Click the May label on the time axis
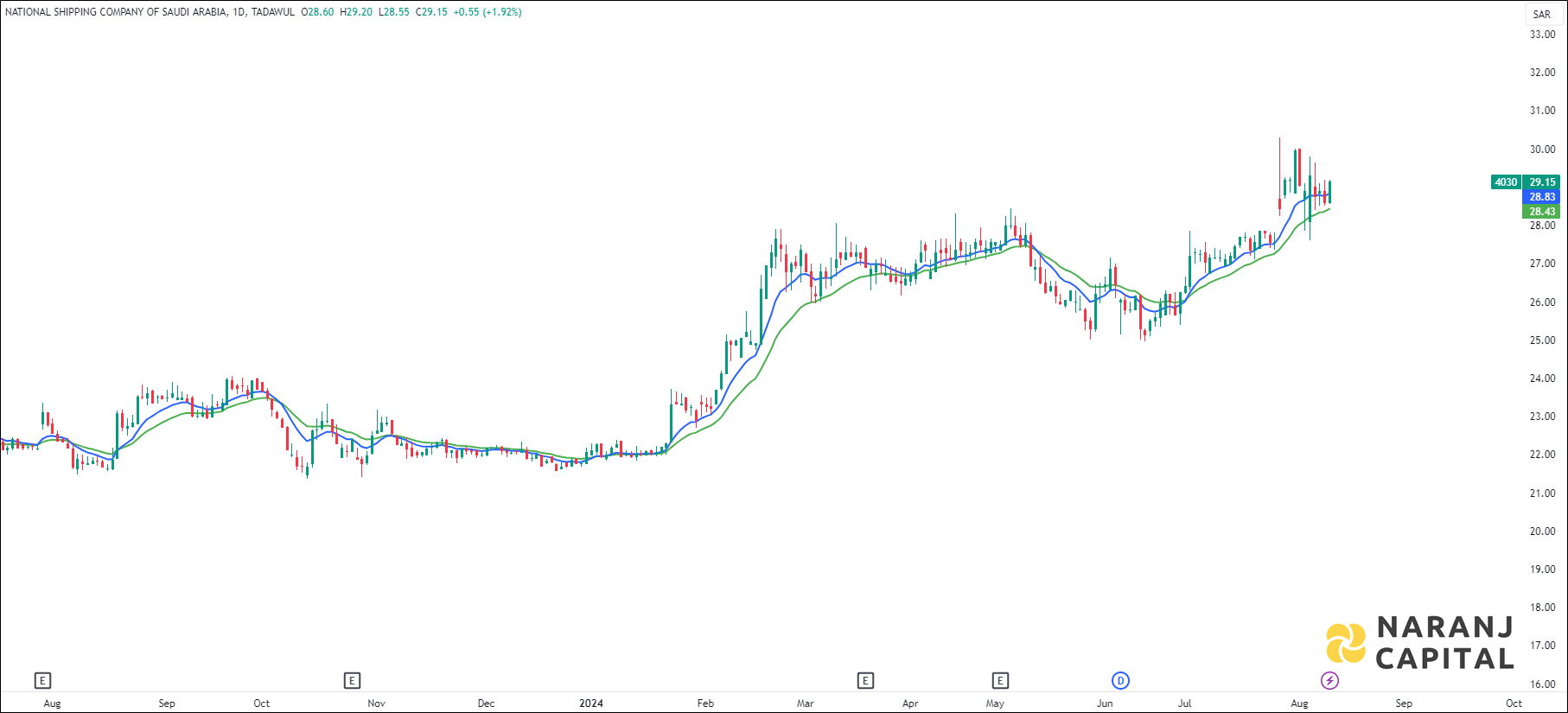The width and height of the screenshot is (1568, 713). [x=995, y=703]
